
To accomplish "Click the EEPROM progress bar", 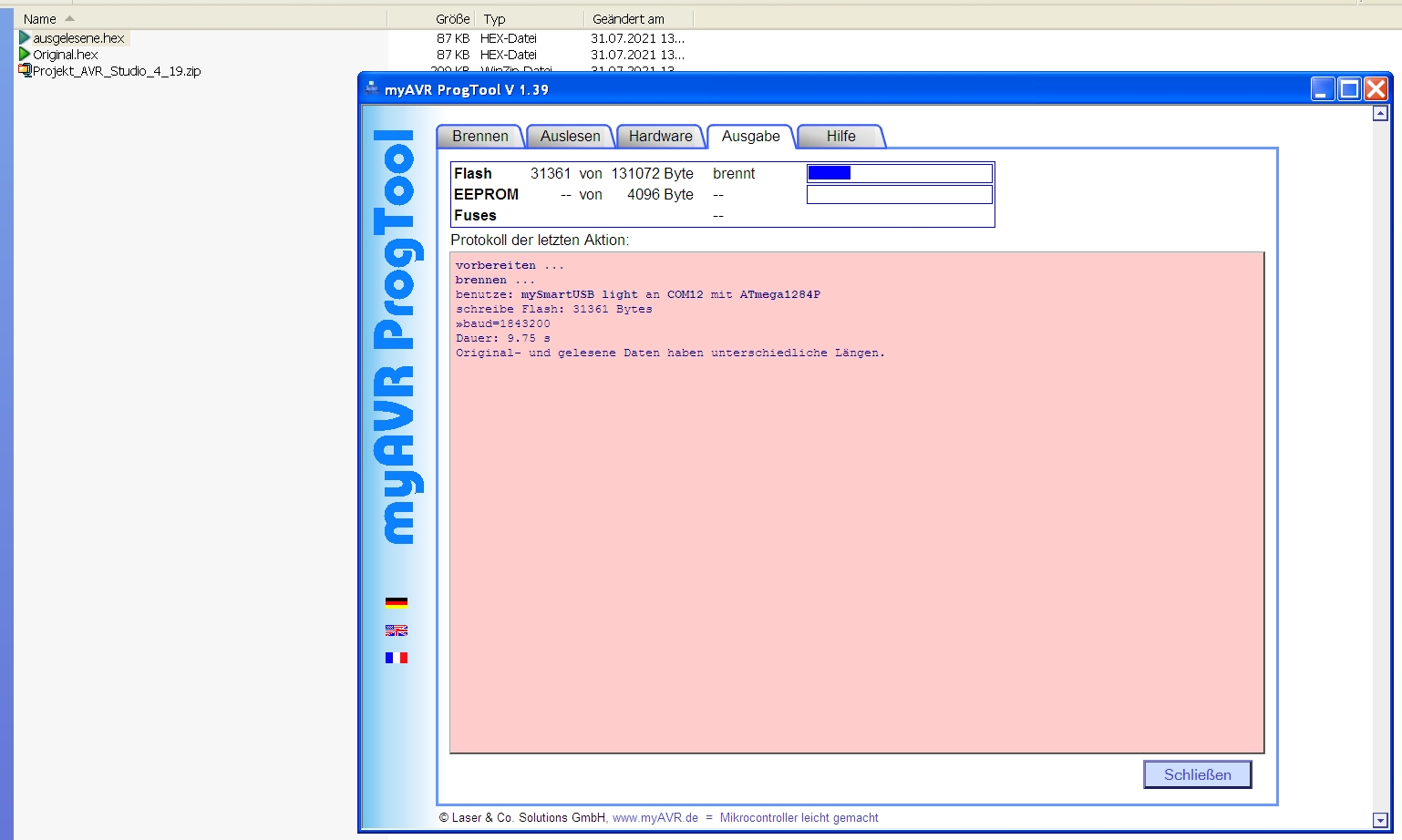I will (x=900, y=194).
